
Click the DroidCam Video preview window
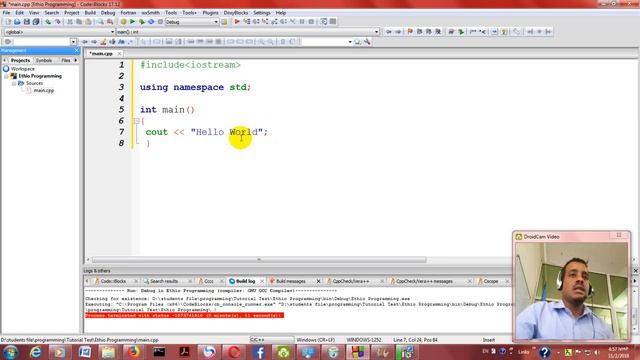coord(571,291)
